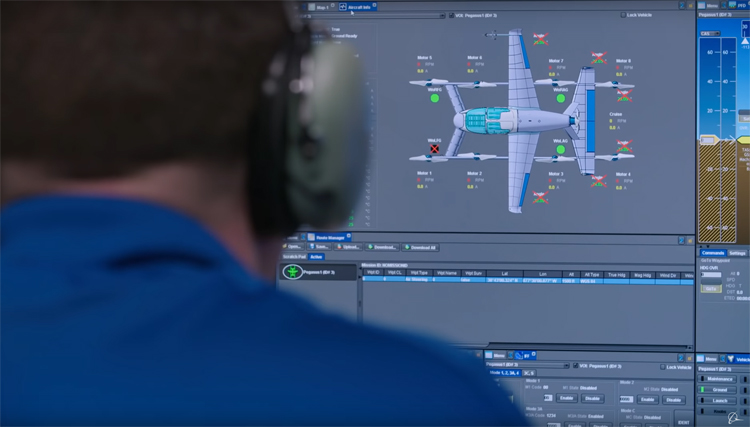
Task: Click Wpt Type column header
Action: (x=419, y=273)
